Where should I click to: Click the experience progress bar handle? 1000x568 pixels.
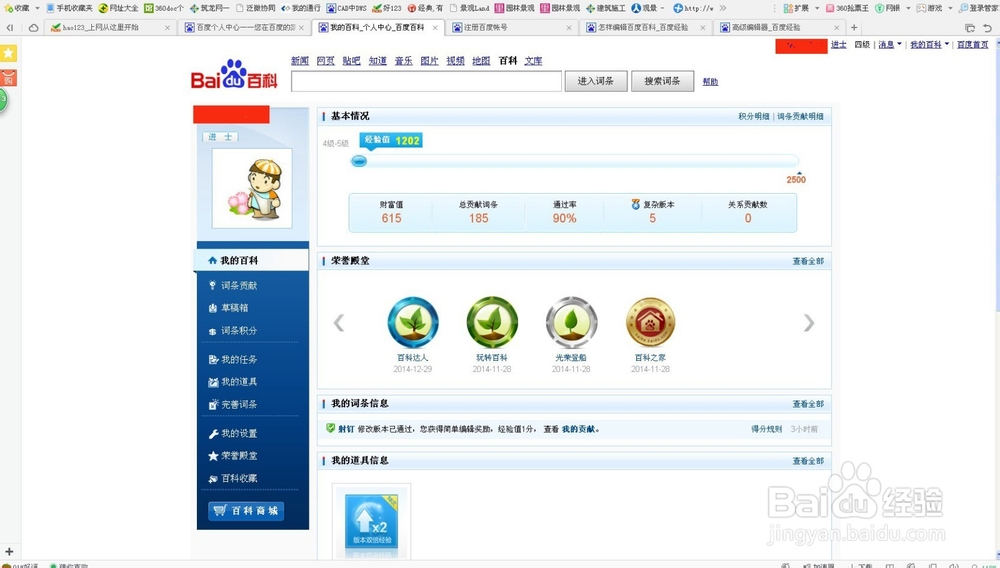tap(359, 161)
